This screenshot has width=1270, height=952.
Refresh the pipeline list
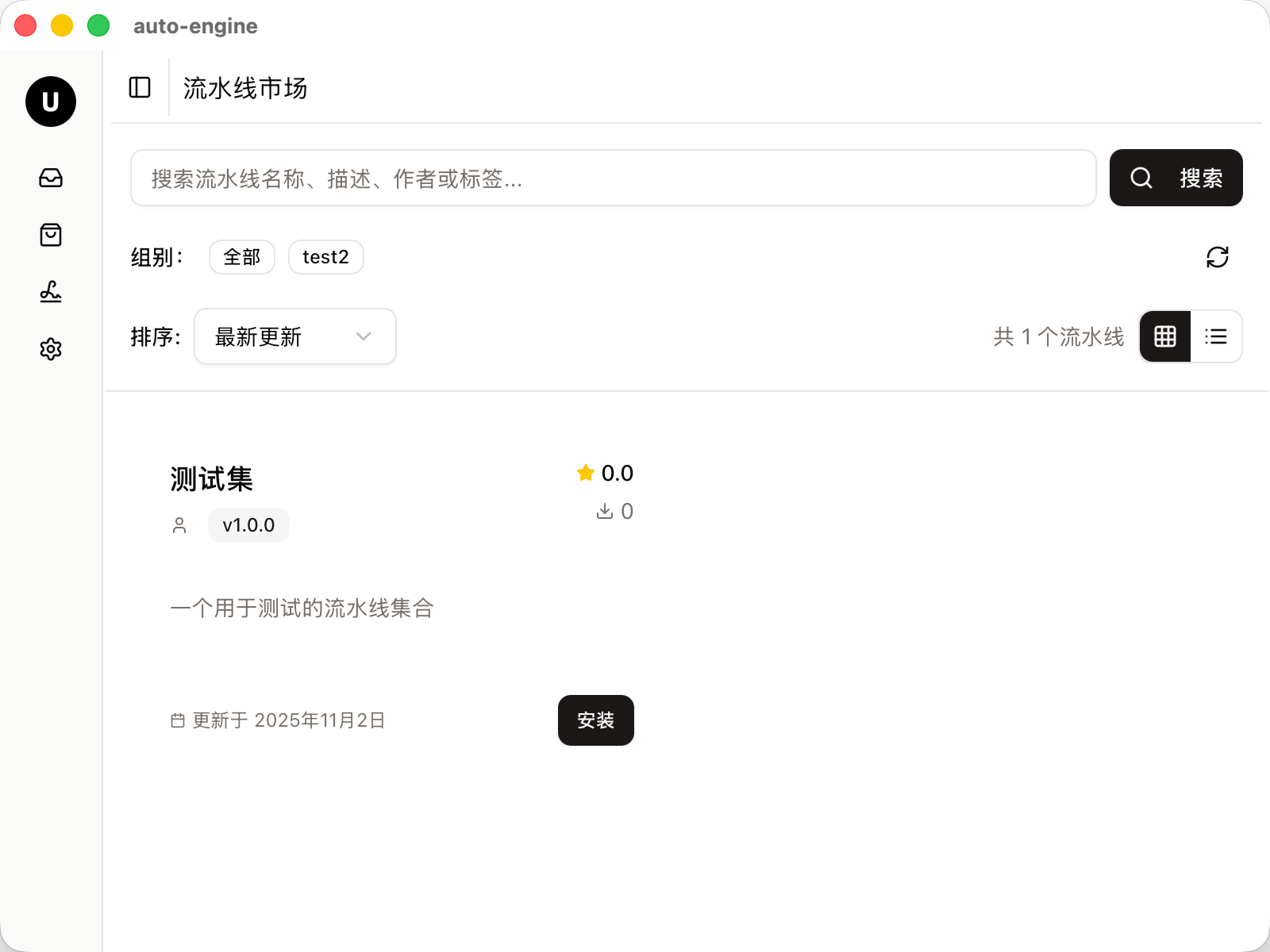pos(1218,257)
